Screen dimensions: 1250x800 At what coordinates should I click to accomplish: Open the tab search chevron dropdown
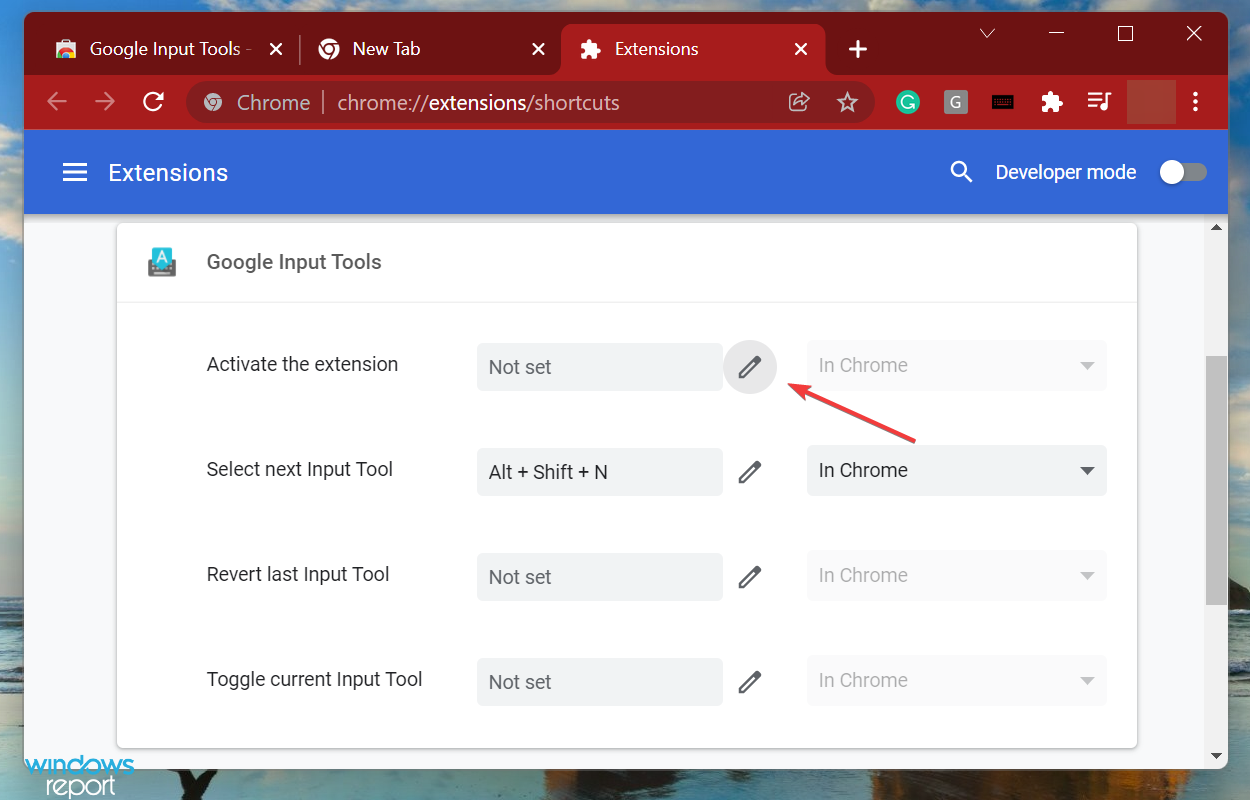click(987, 34)
